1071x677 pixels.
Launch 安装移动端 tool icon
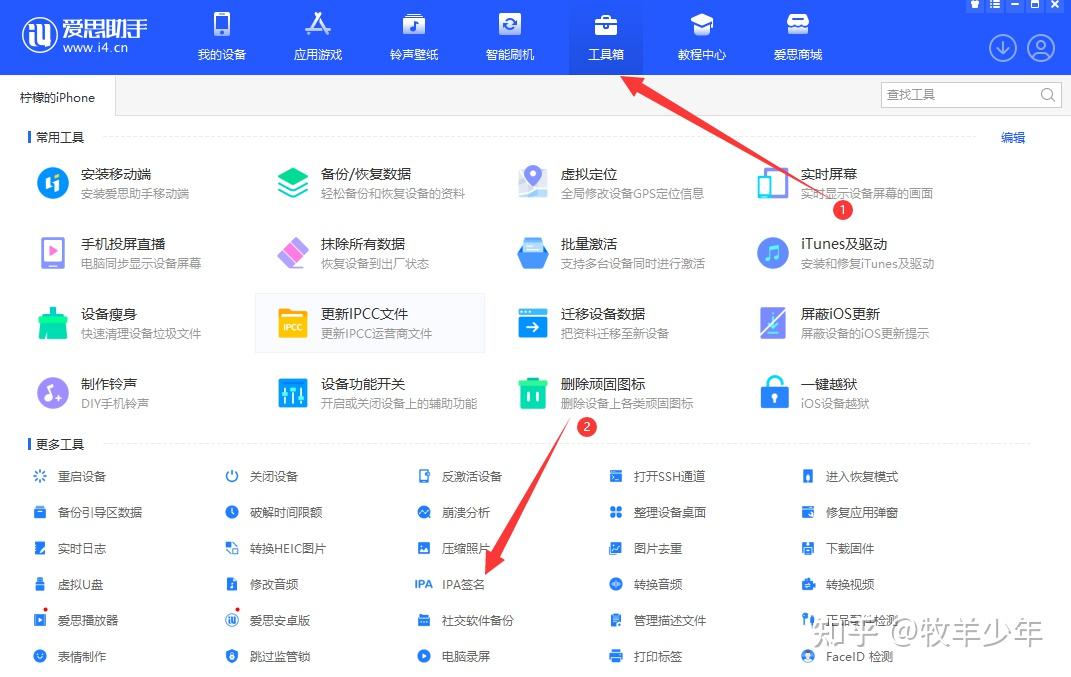(x=53, y=184)
